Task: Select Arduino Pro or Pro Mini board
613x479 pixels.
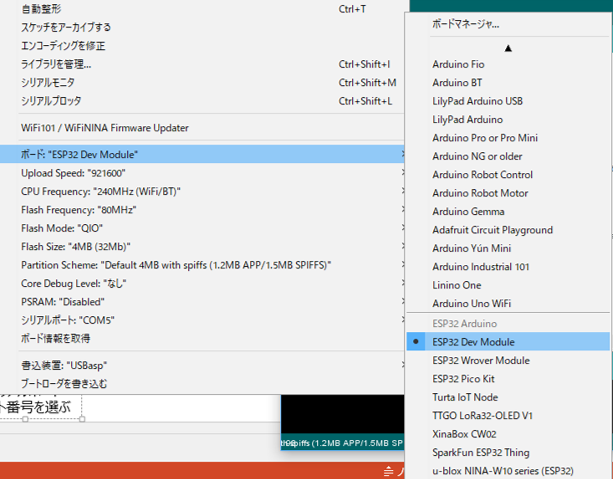Action: tap(508, 138)
